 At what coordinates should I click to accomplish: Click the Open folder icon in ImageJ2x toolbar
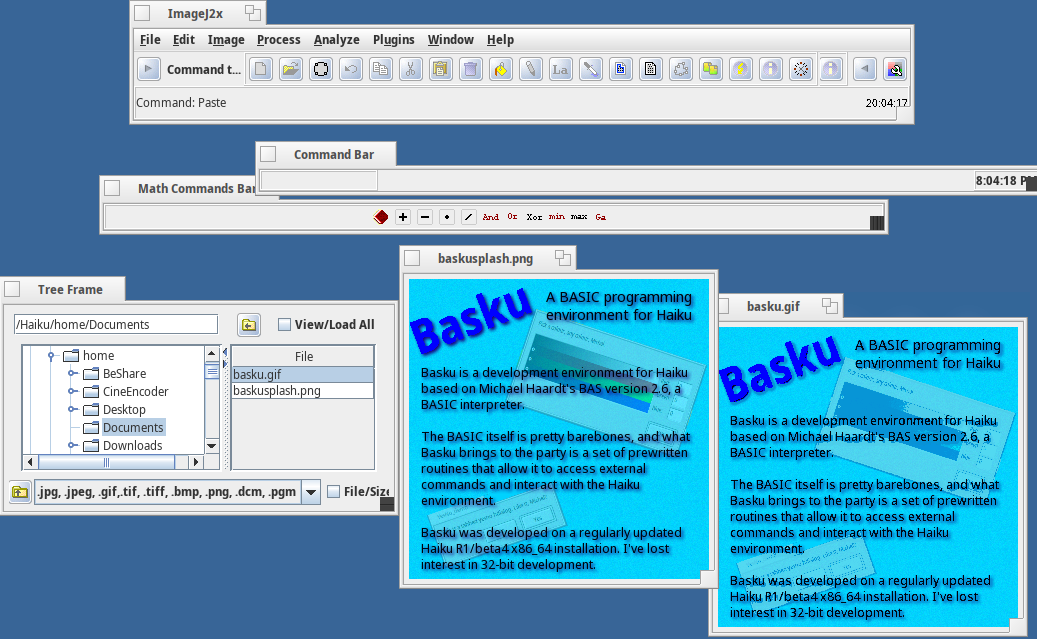[291, 69]
